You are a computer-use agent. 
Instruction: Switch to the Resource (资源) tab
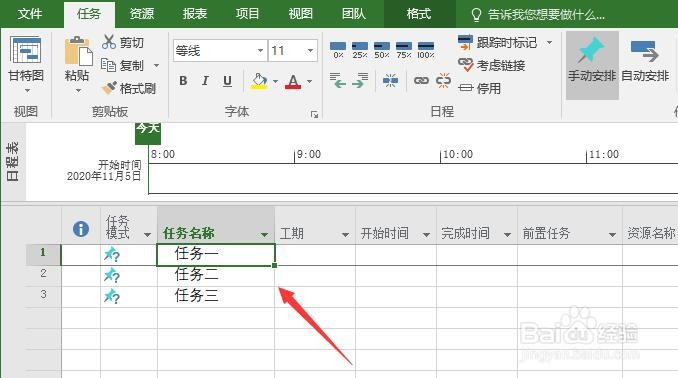tap(142, 14)
